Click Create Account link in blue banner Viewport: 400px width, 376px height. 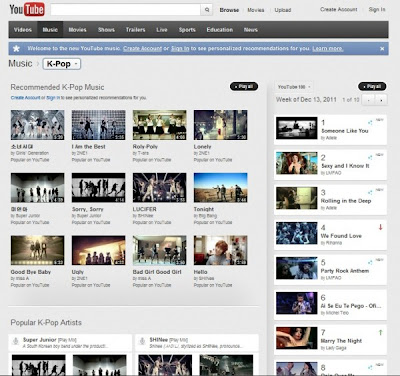pyautogui.click(x=142, y=49)
